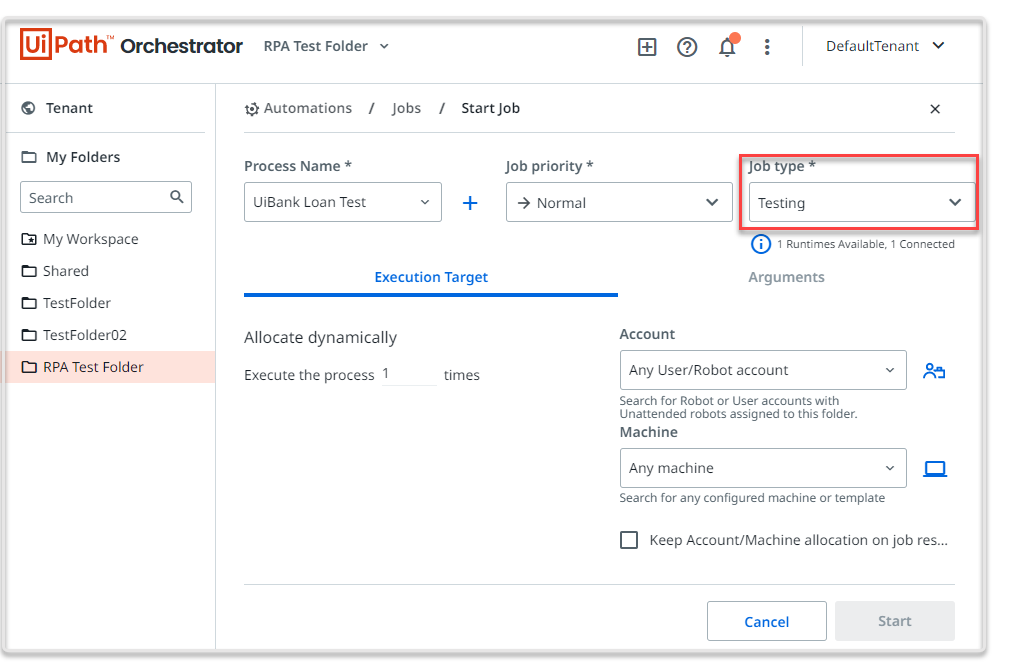Select Tenant in the sidebar

click(69, 108)
